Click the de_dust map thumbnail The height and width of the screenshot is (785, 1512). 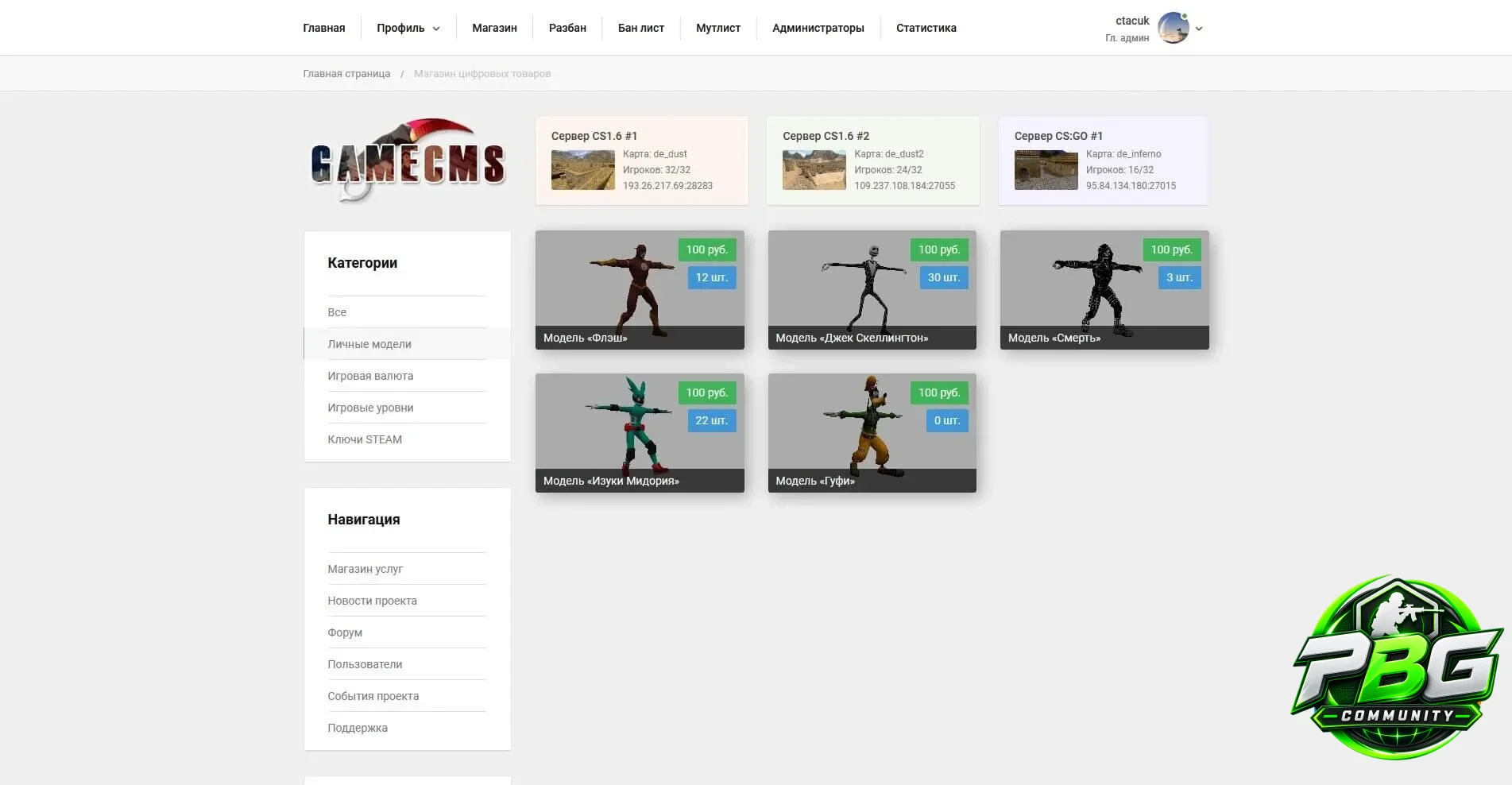tap(583, 170)
